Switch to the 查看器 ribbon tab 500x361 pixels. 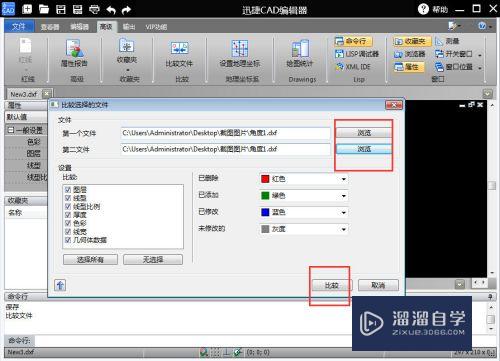click(50, 27)
